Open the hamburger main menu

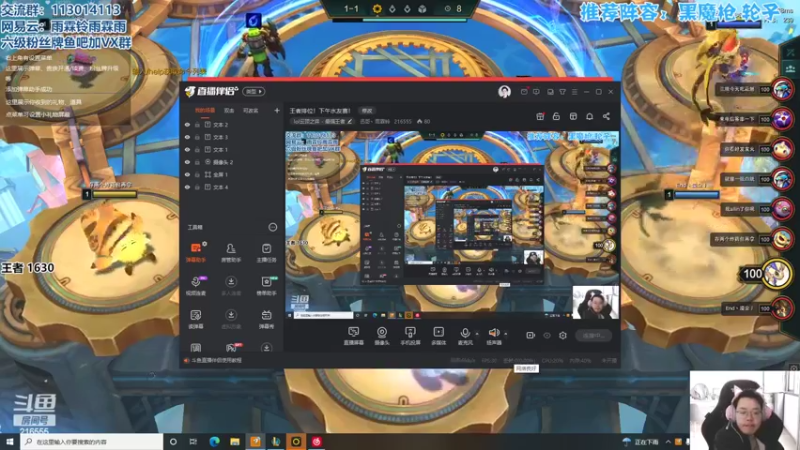pyautogui.click(x=574, y=92)
